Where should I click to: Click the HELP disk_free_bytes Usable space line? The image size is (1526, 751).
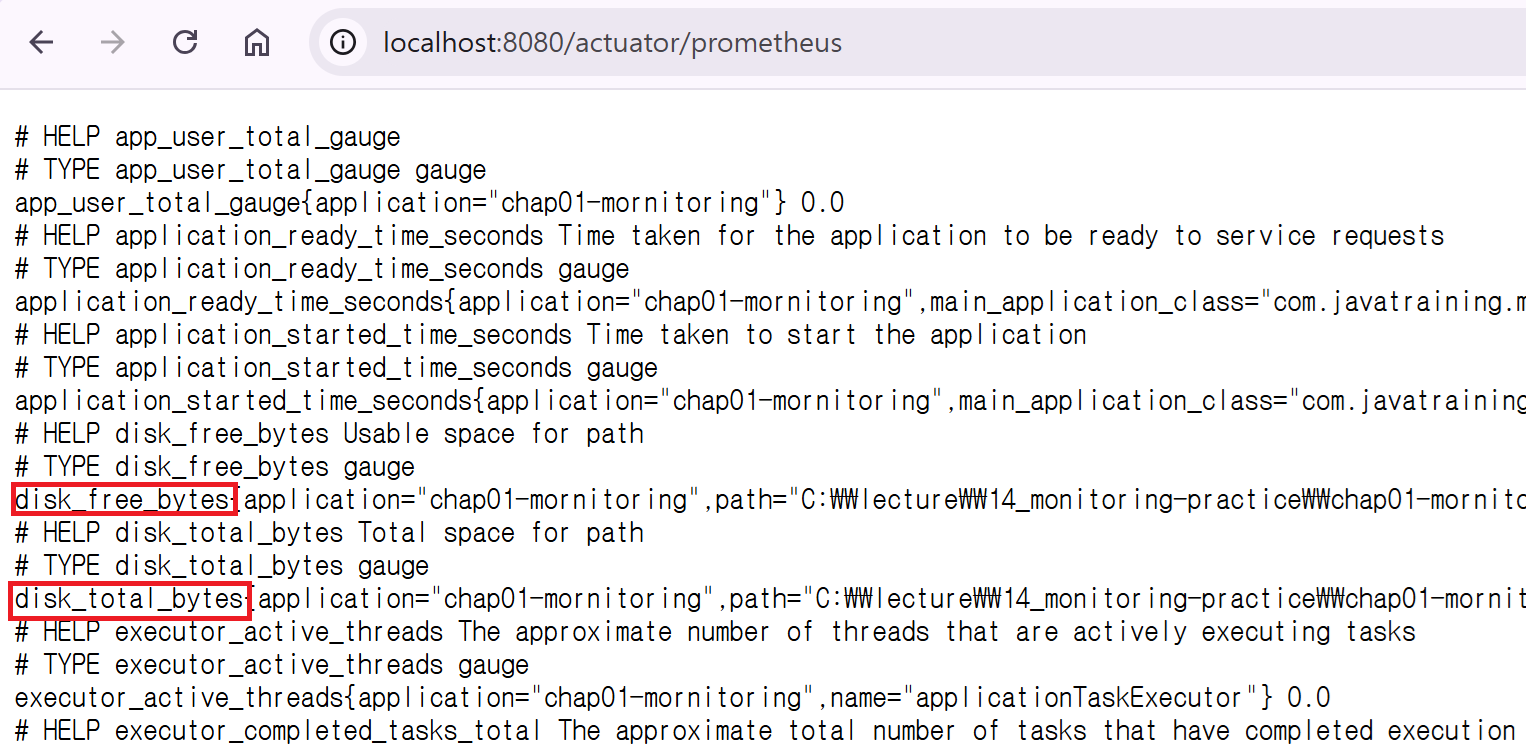click(329, 434)
